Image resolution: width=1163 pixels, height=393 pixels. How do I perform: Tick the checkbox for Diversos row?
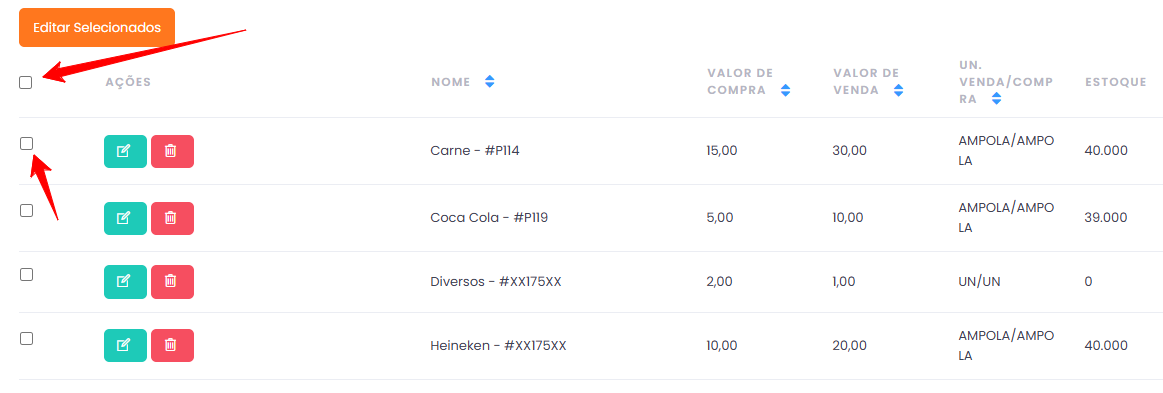click(x=26, y=274)
